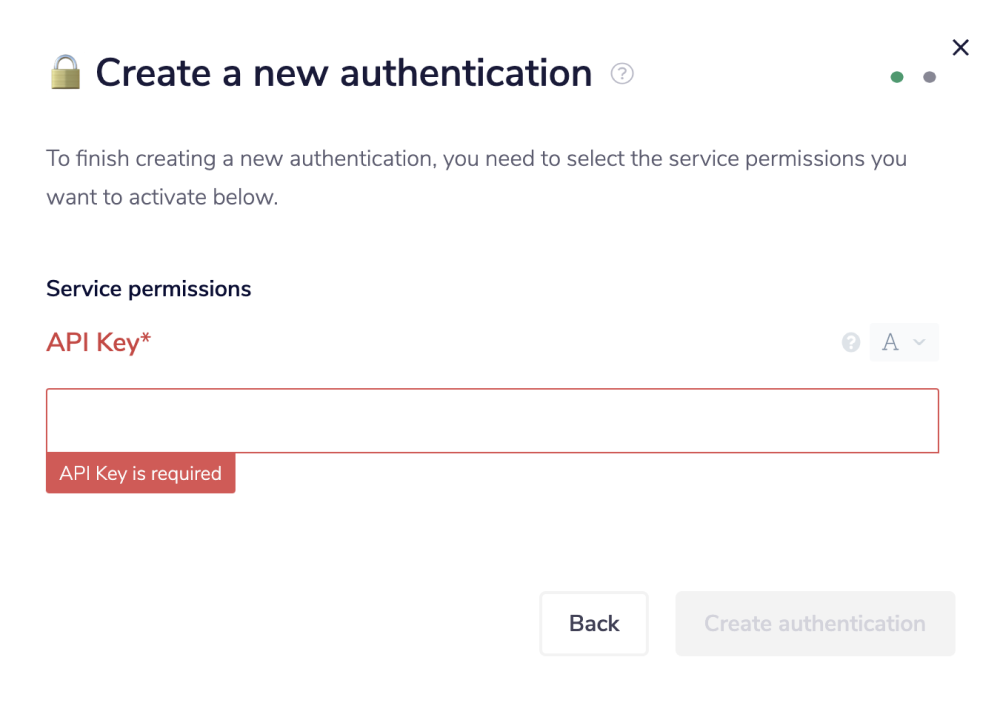The image size is (1000, 703).
Task: Close the authentication dialog with the X
Action: coord(961,47)
